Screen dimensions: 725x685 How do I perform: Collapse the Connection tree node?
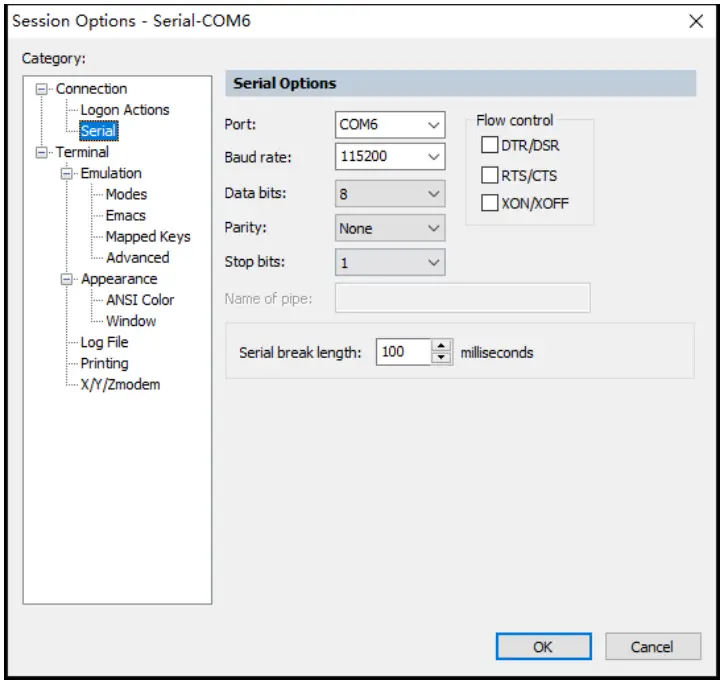(42, 89)
